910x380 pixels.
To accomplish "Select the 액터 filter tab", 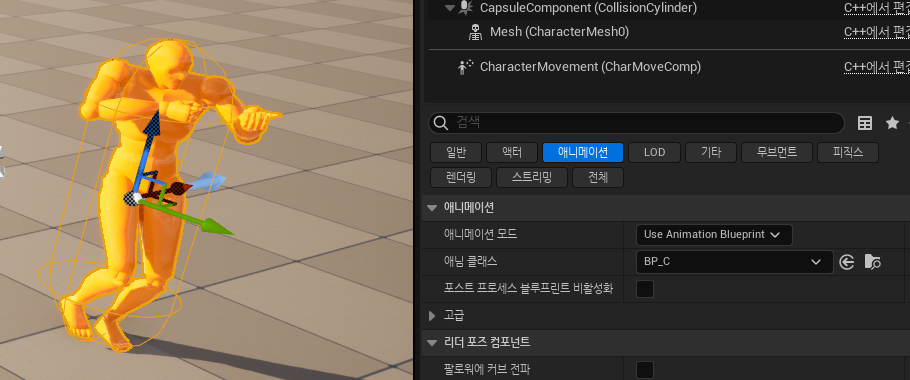I will 512,153.
